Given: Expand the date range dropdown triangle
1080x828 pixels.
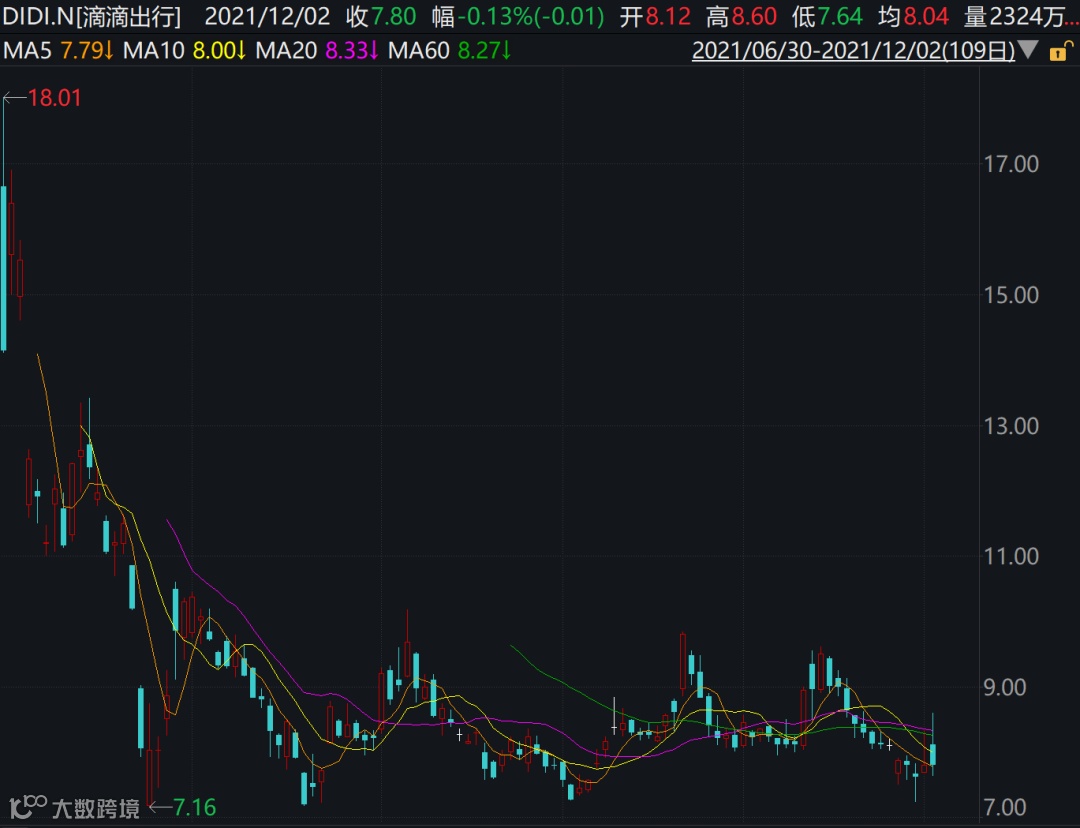Looking at the screenshot, I should tap(1028, 50).
